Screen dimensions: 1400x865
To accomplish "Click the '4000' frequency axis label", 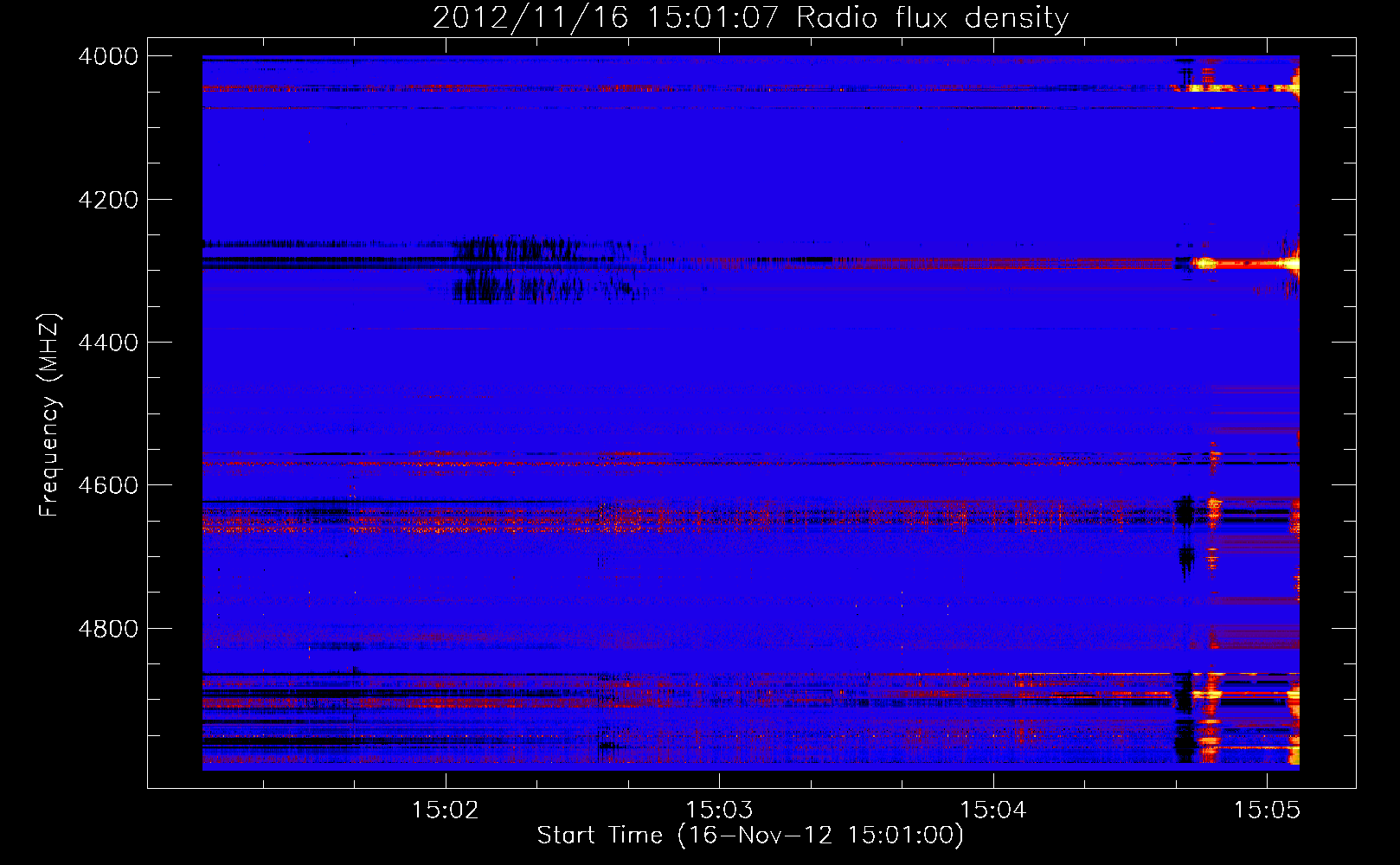I will (x=108, y=56).
